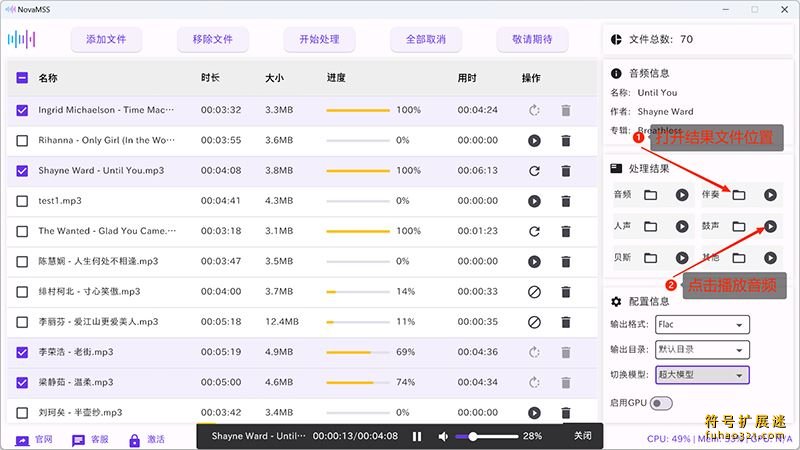
Task: Mute the player volume speaker icon
Action: pyautogui.click(x=443, y=436)
